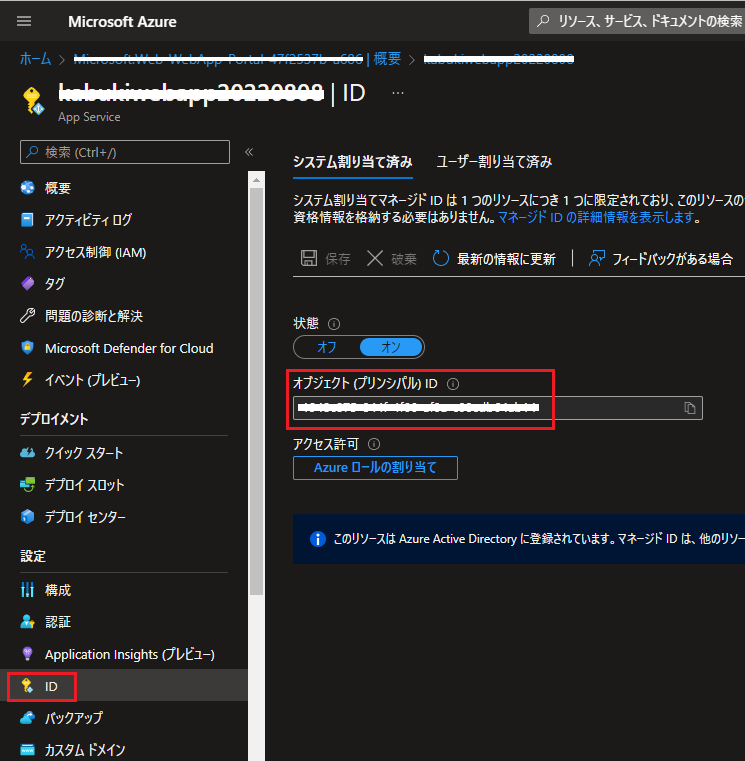745x761 pixels.
Task: Open フィードバックがある場合 feedback button
Action: [x=661, y=259]
